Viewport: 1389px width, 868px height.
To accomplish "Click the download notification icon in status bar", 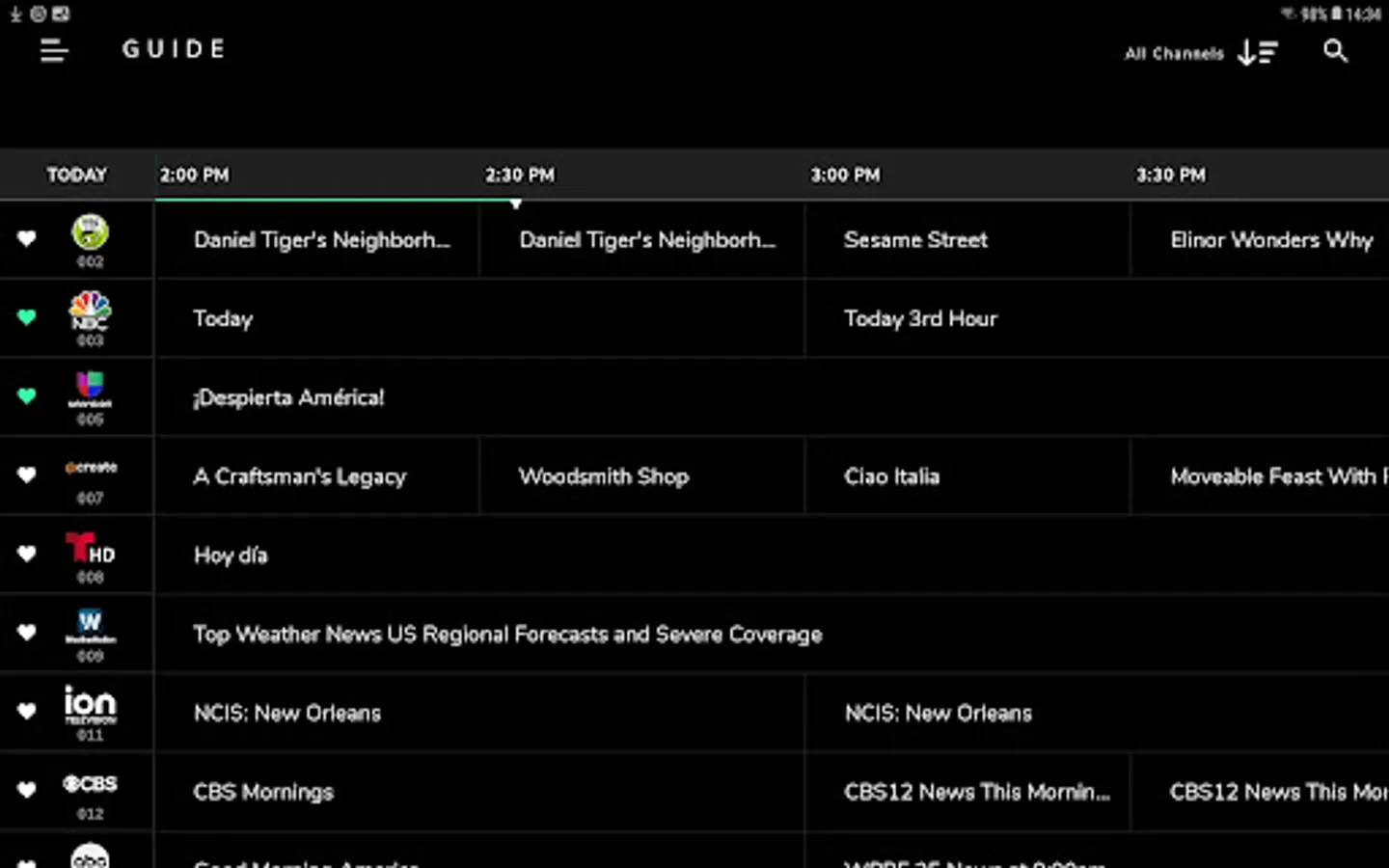I will click(x=15, y=14).
